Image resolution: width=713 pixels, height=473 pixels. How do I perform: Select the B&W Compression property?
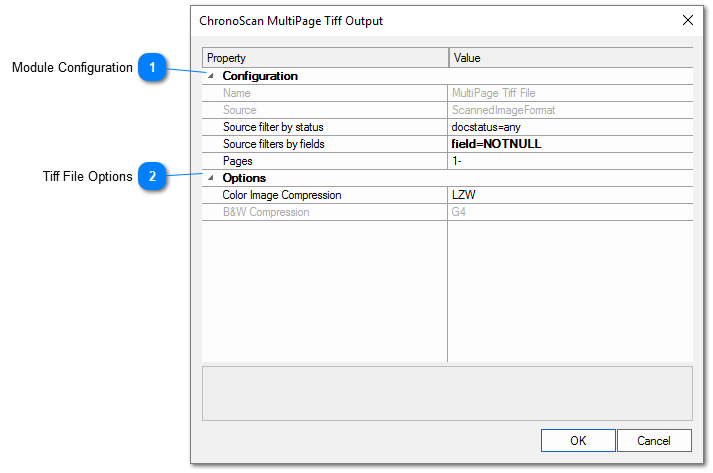coord(325,212)
